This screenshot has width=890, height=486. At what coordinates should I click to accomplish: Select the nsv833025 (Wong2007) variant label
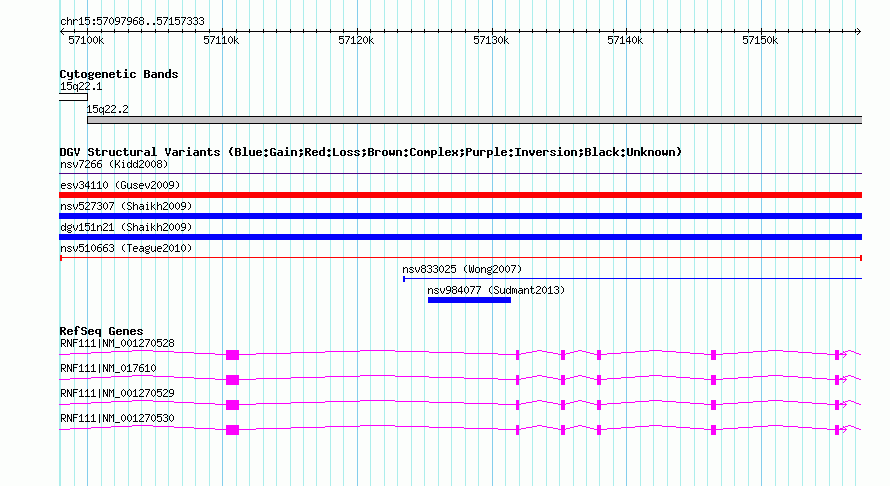[462, 269]
